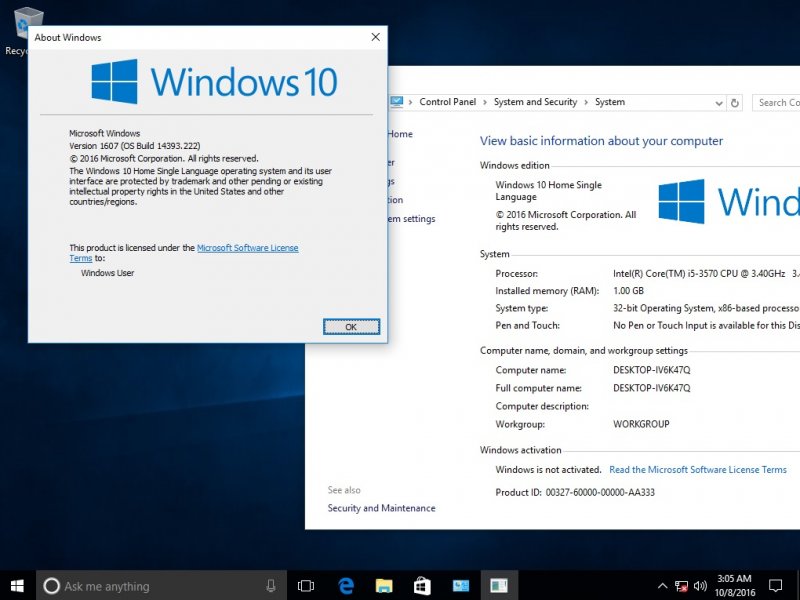Select the blue Control Panel taskbar icon
The height and width of the screenshot is (600, 800).
(x=460, y=586)
